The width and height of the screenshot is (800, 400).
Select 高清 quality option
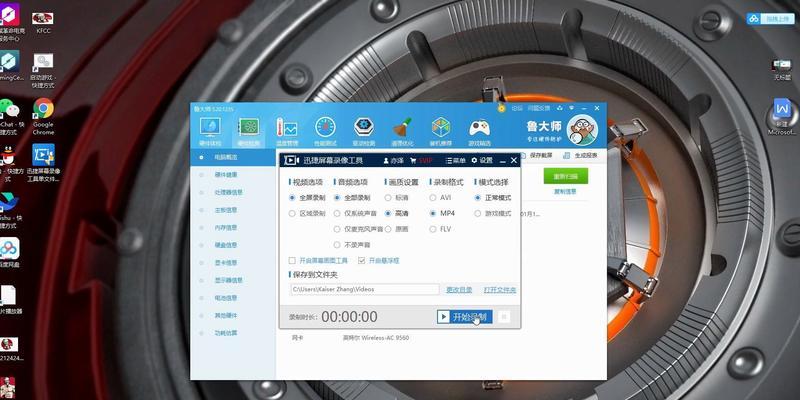click(397, 213)
